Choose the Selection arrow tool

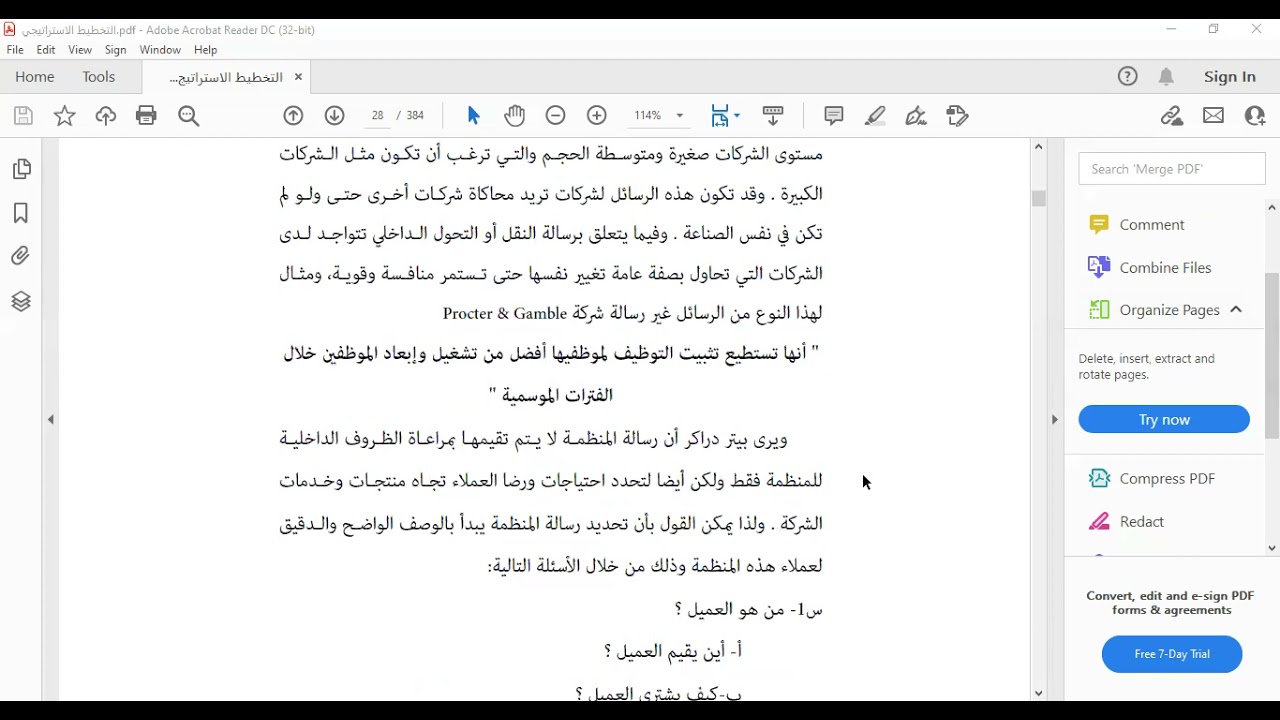(474, 116)
